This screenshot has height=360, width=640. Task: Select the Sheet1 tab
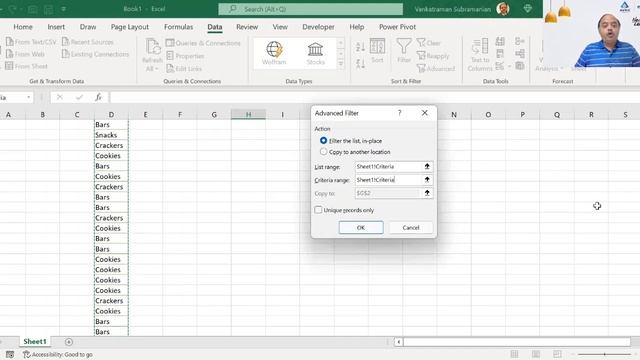click(35, 341)
